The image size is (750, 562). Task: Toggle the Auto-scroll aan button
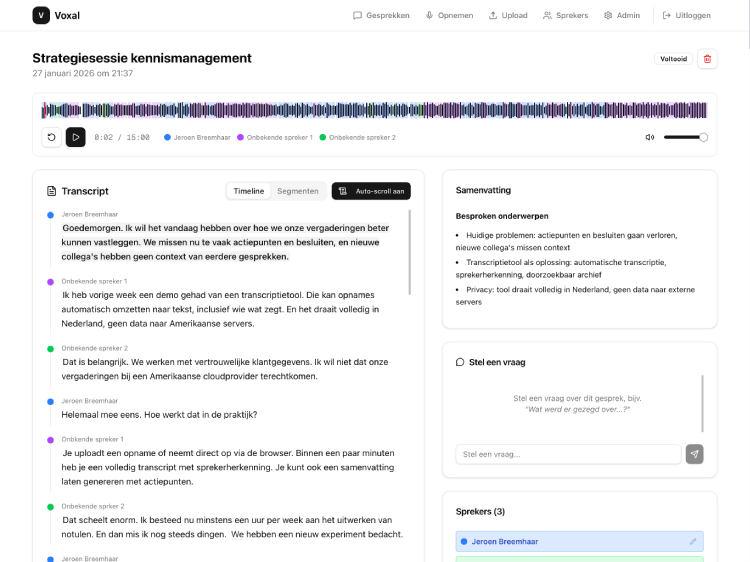371,190
